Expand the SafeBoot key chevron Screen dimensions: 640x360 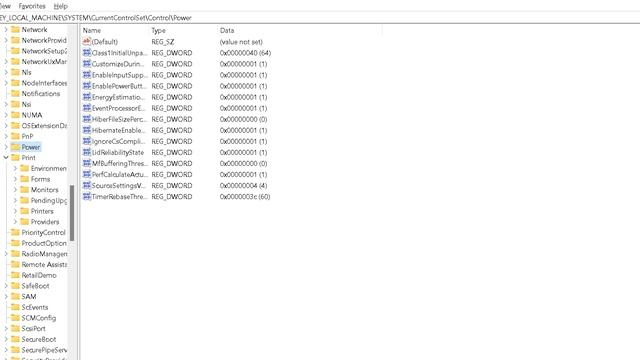click(6, 286)
